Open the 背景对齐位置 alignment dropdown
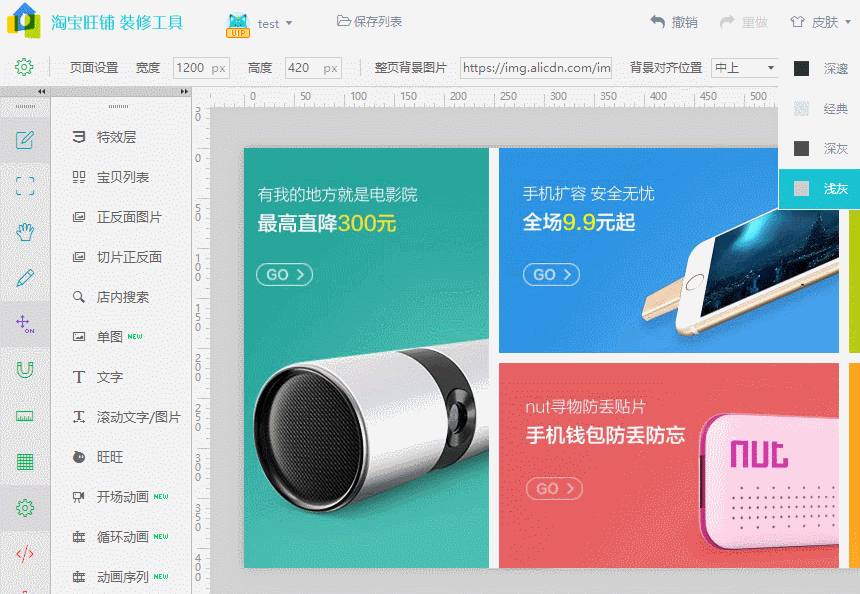This screenshot has width=860, height=594. (744, 67)
